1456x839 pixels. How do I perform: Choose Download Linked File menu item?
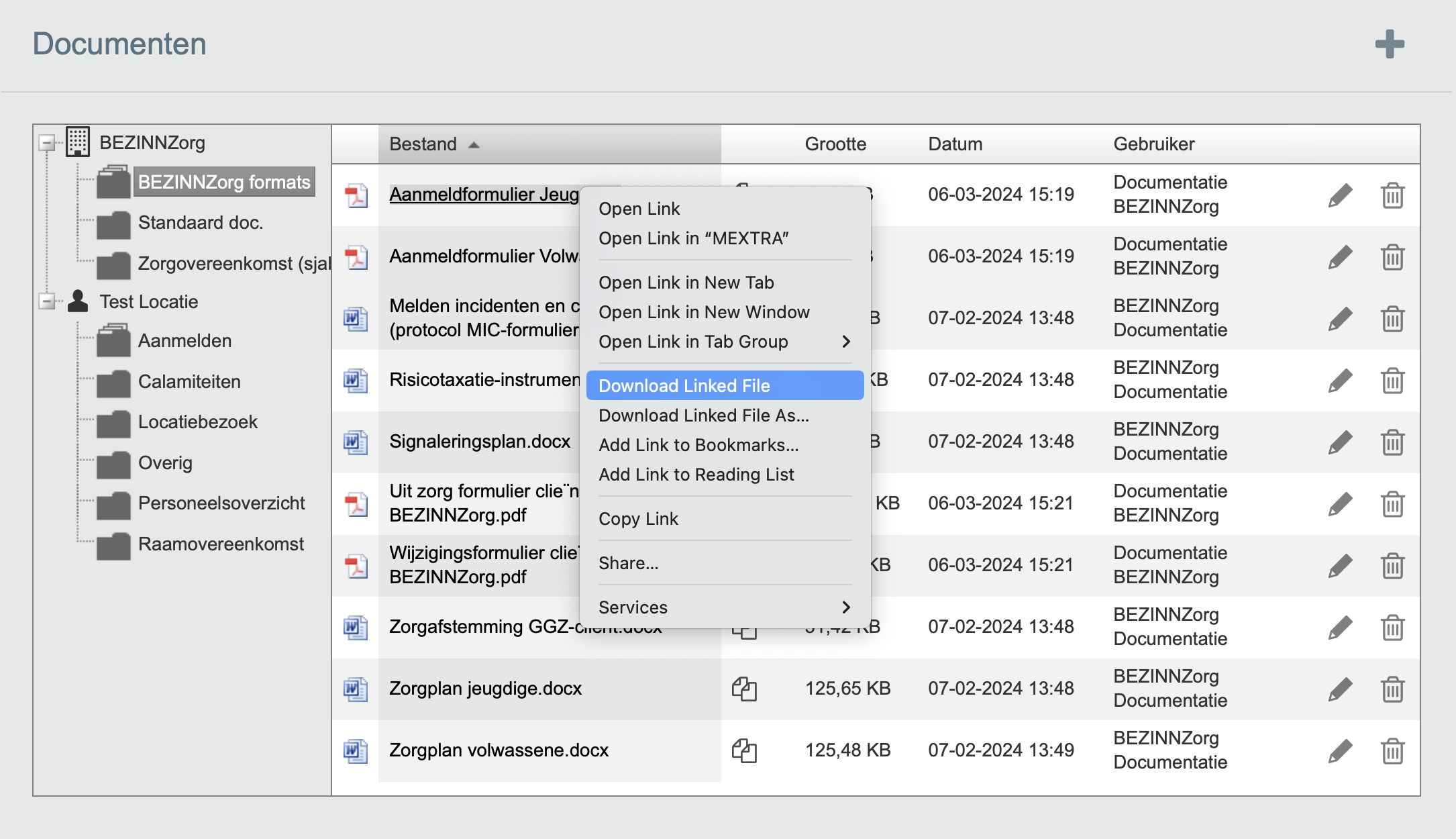684,386
